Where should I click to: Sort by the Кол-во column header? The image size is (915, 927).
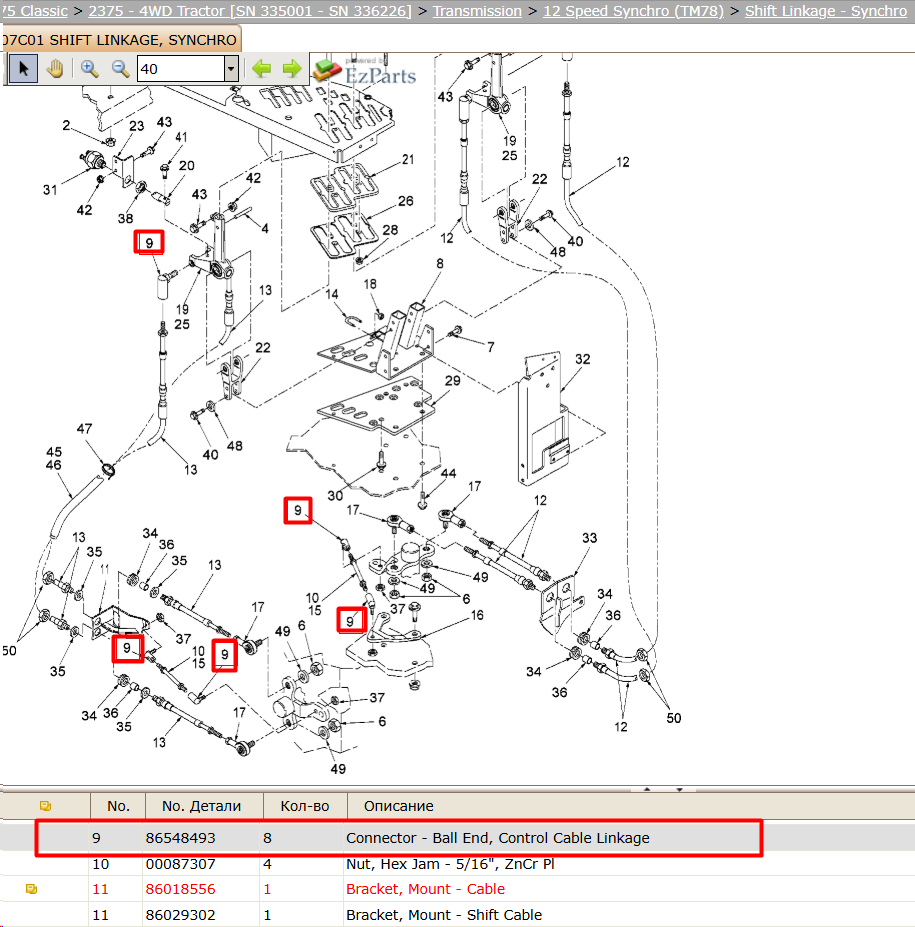(304, 806)
